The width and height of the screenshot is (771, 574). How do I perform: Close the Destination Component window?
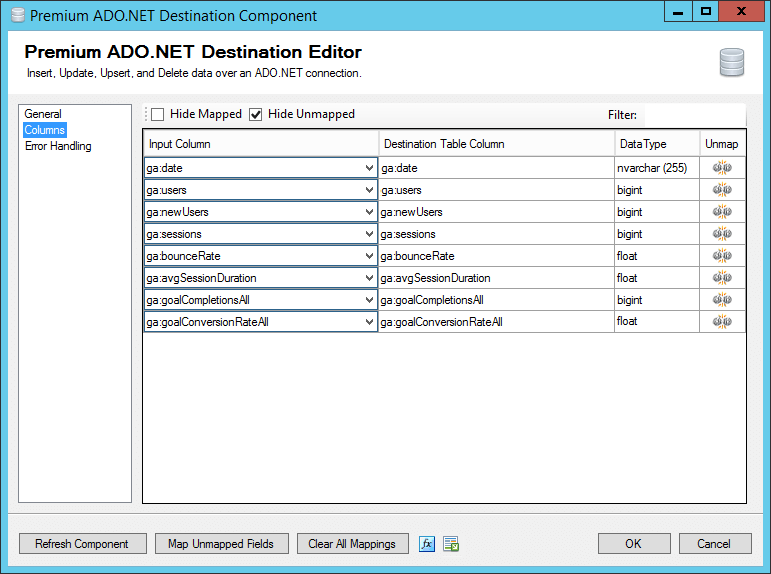[741, 11]
